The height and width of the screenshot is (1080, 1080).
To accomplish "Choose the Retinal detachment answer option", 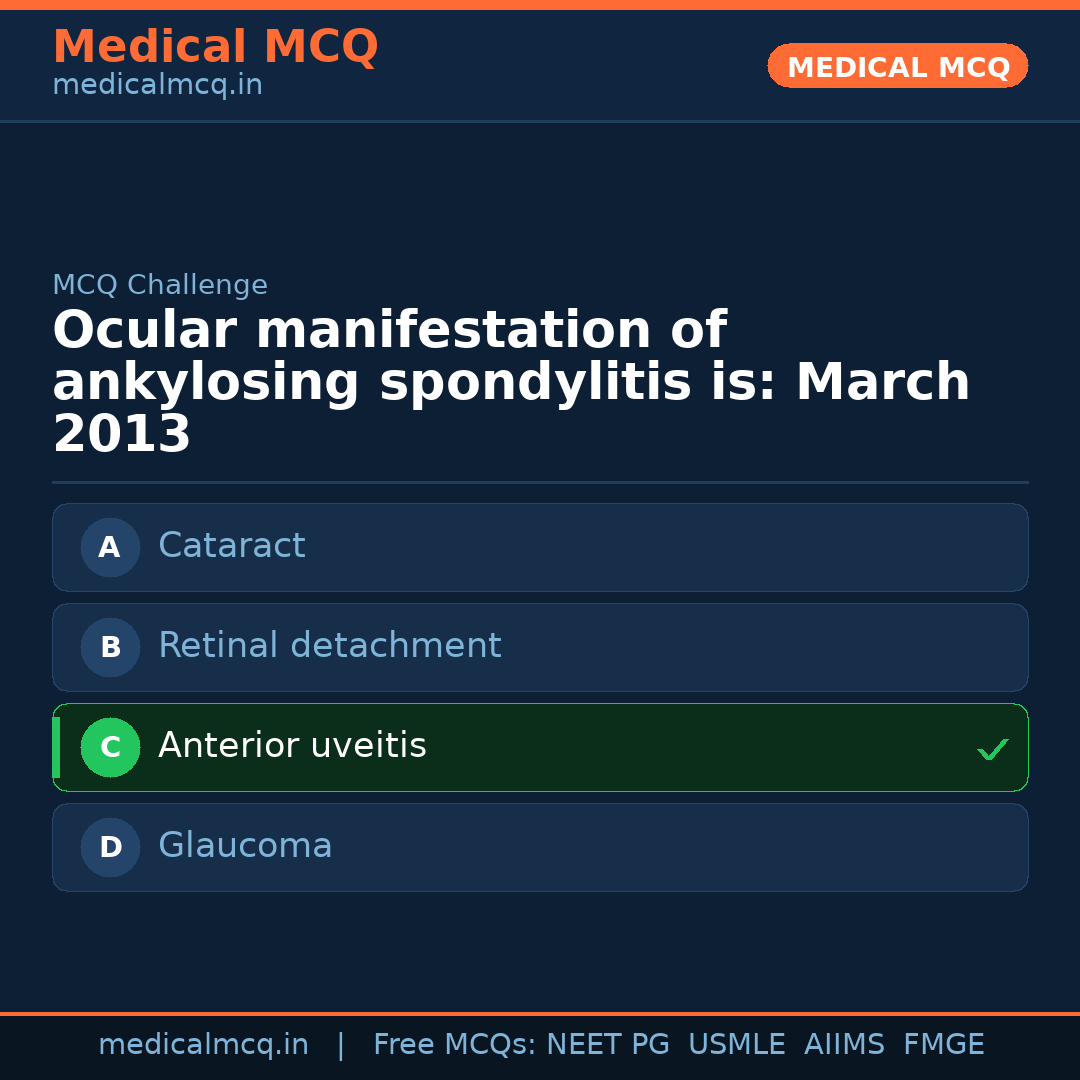I will click(540, 647).
